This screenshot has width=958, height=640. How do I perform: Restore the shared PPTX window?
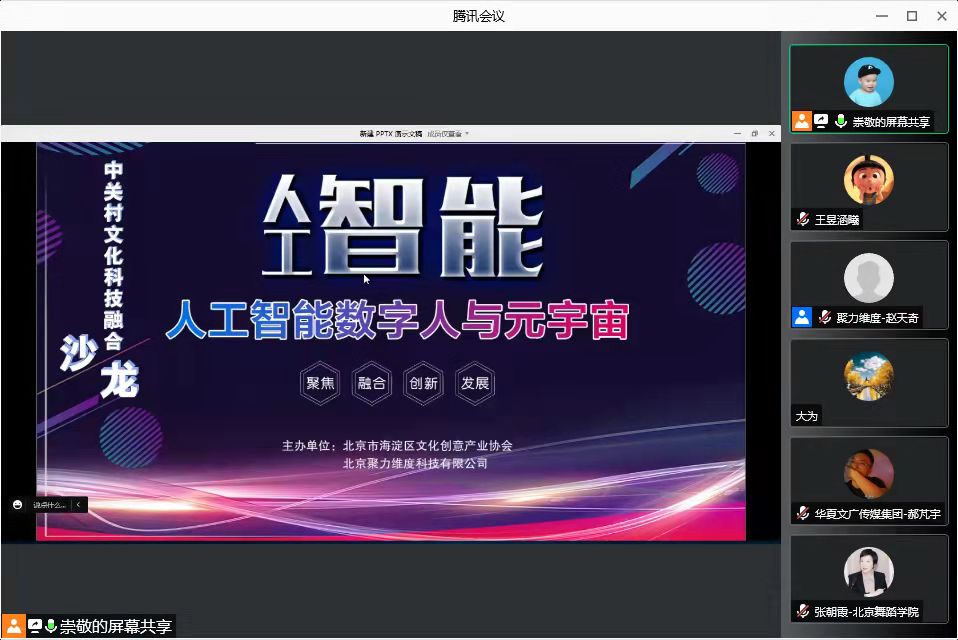click(755, 133)
